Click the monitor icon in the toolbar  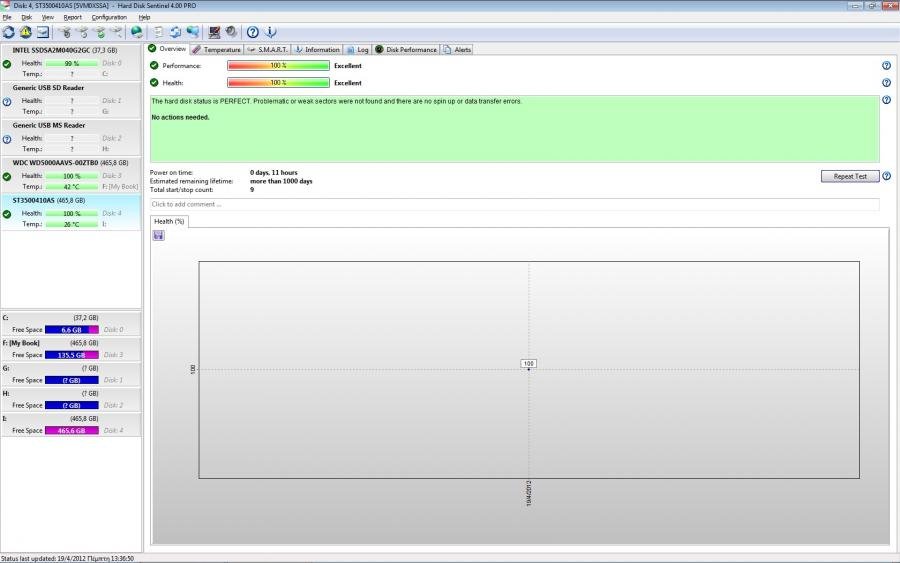43,32
